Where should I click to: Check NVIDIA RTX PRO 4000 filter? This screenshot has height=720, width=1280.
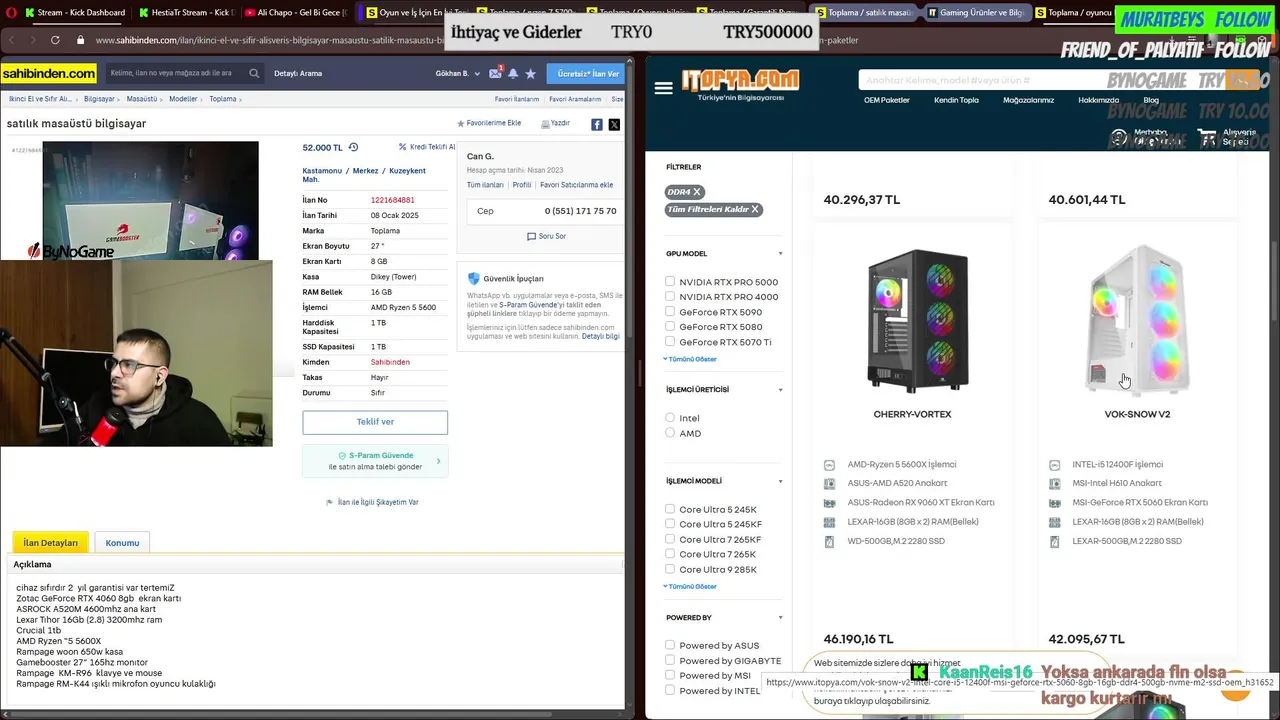(670, 297)
